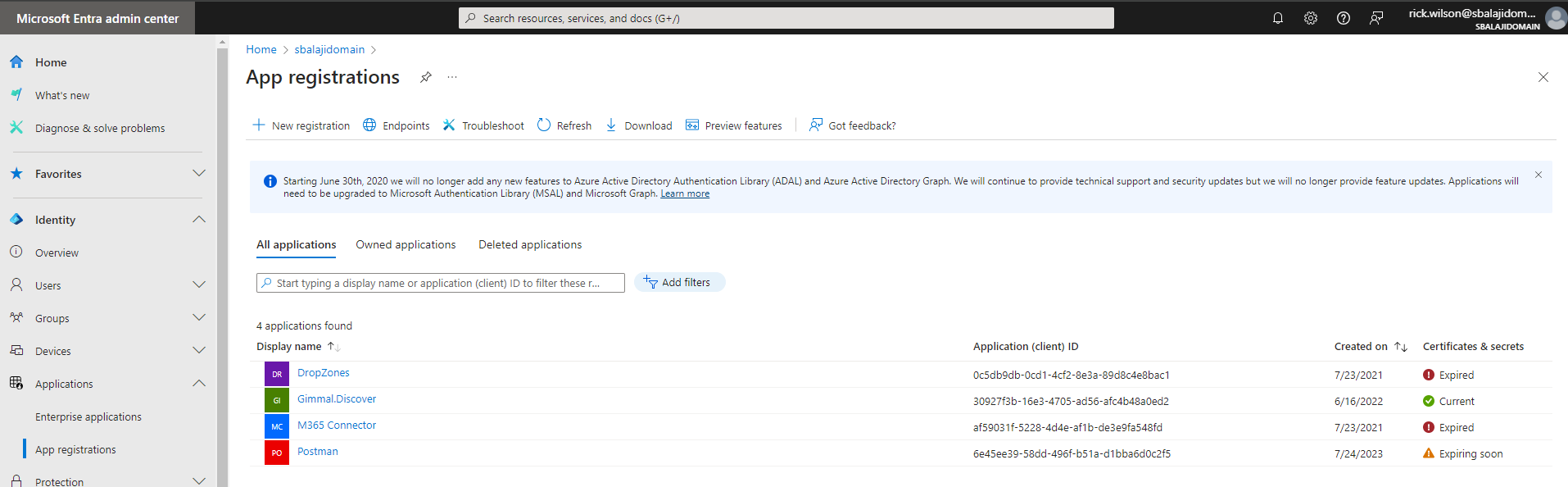Open the notifications bell icon
This screenshot has height=487, width=1568.
pos(1277,18)
